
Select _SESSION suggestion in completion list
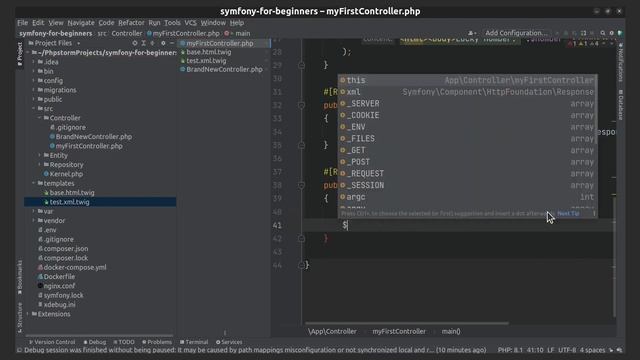point(467,185)
